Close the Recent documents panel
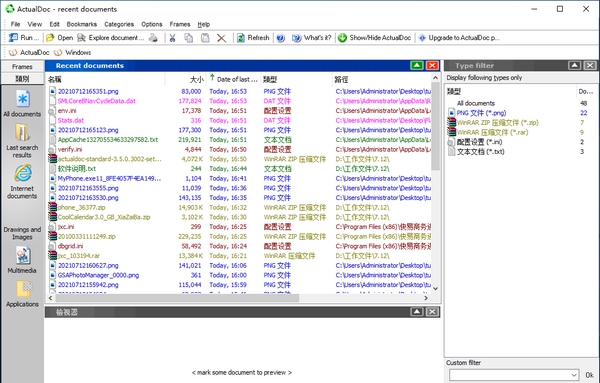The image size is (600, 383). click(x=432, y=65)
